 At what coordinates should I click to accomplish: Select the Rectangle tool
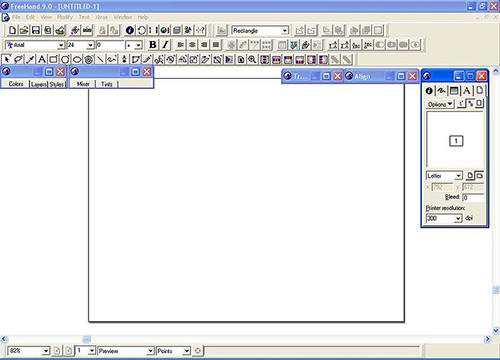[x=53, y=59]
